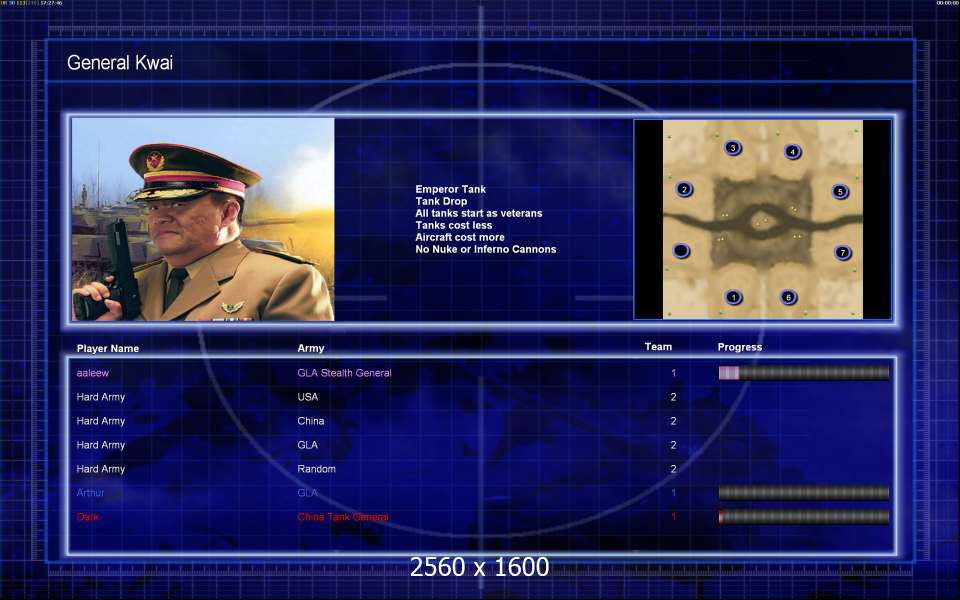Select start position 3 on the minimap
The height and width of the screenshot is (600, 960).
click(732, 148)
